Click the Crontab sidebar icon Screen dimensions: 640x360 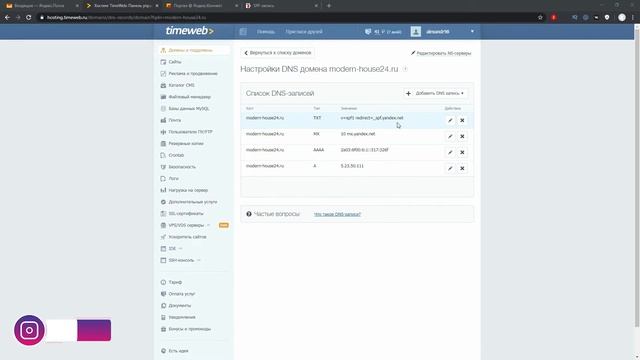pyautogui.click(x=163, y=155)
